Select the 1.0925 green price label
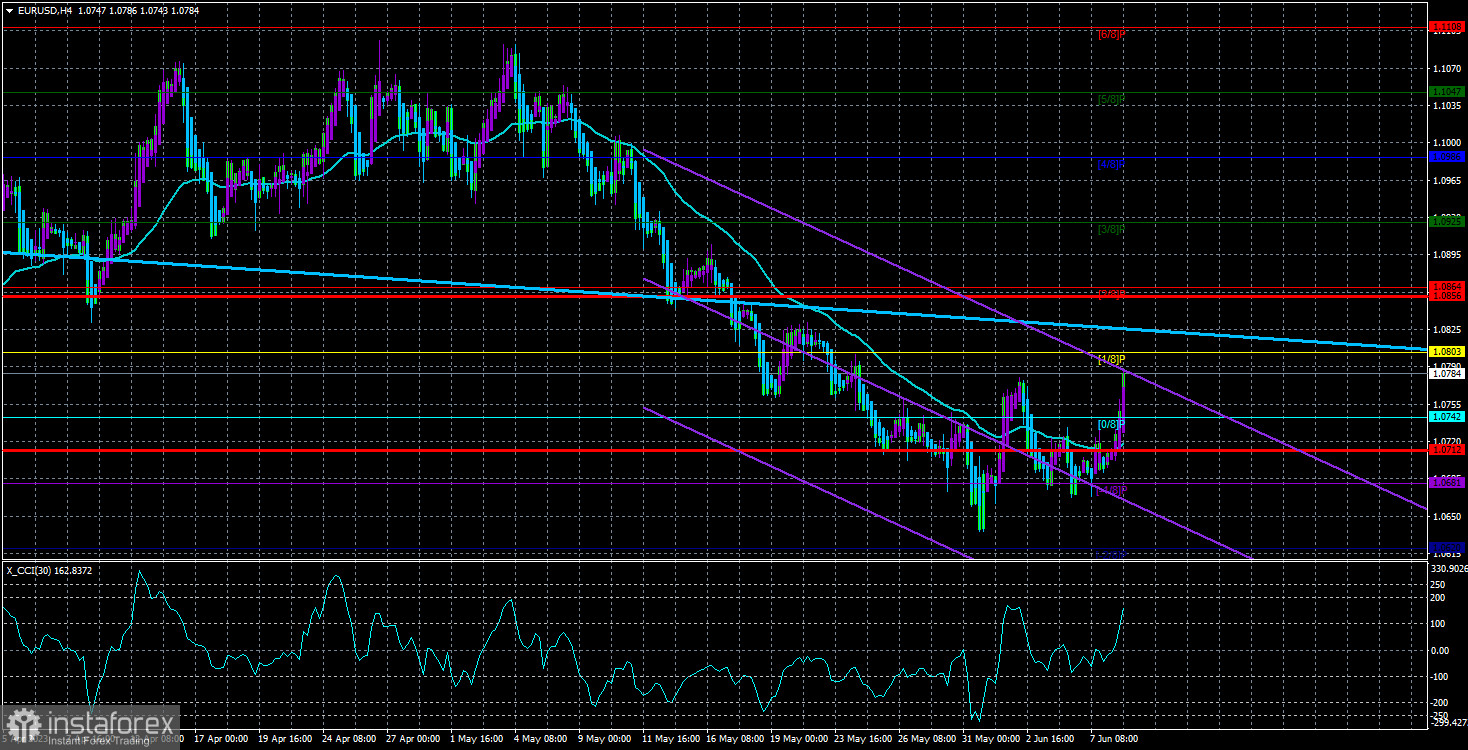The height and width of the screenshot is (750, 1468). 1447,221
